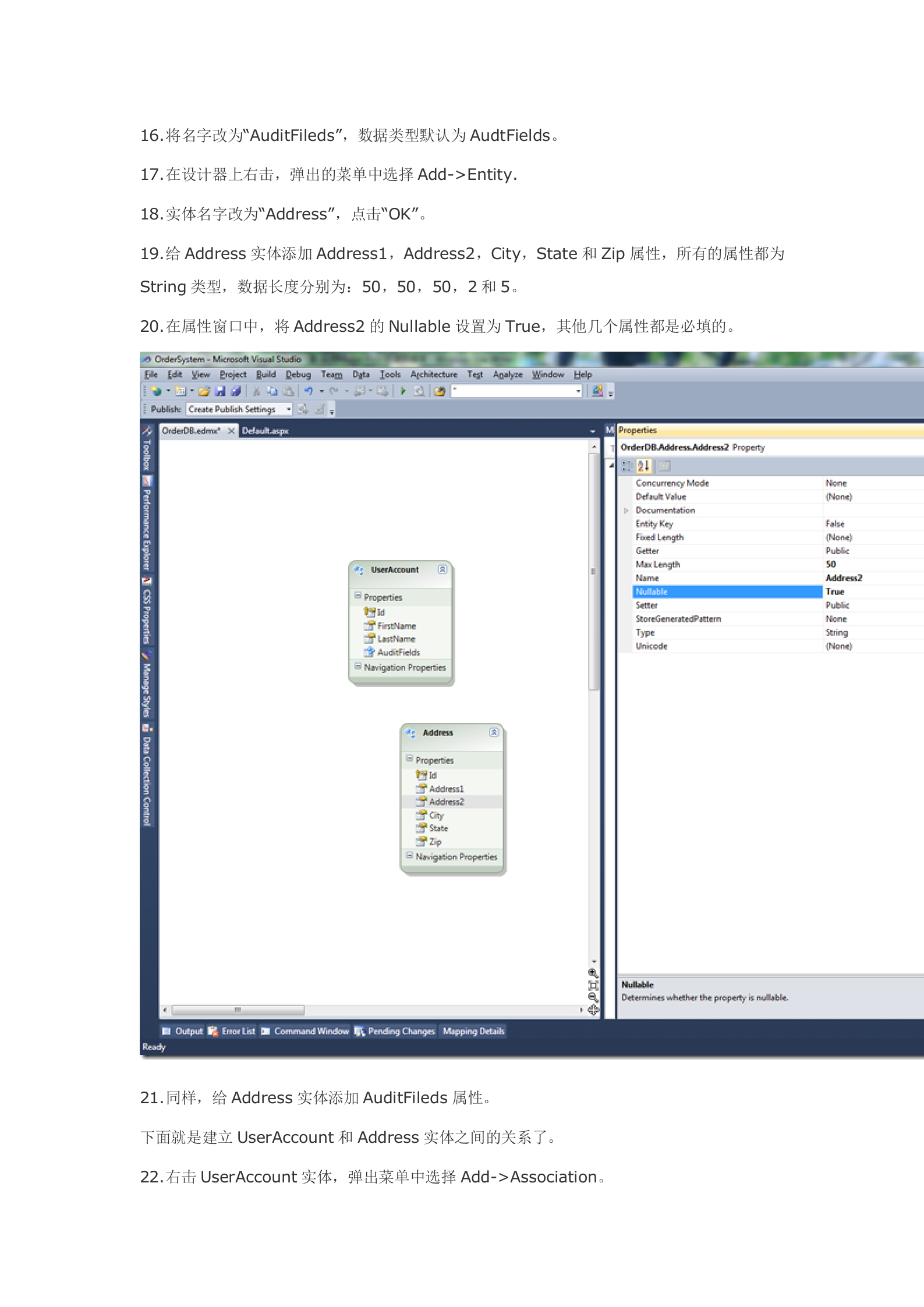Select the Type property row

pyautogui.click(x=778, y=632)
